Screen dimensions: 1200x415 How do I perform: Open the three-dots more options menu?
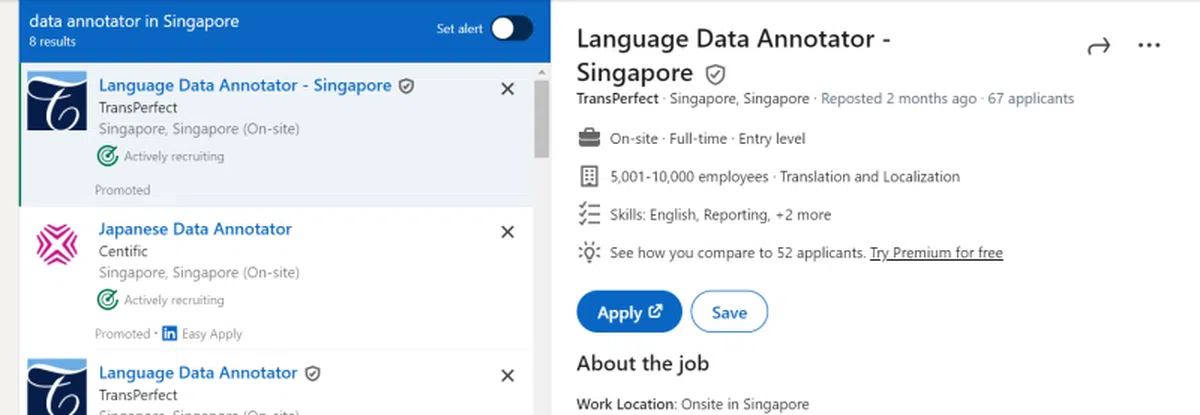pyautogui.click(x=1149, y=46)
